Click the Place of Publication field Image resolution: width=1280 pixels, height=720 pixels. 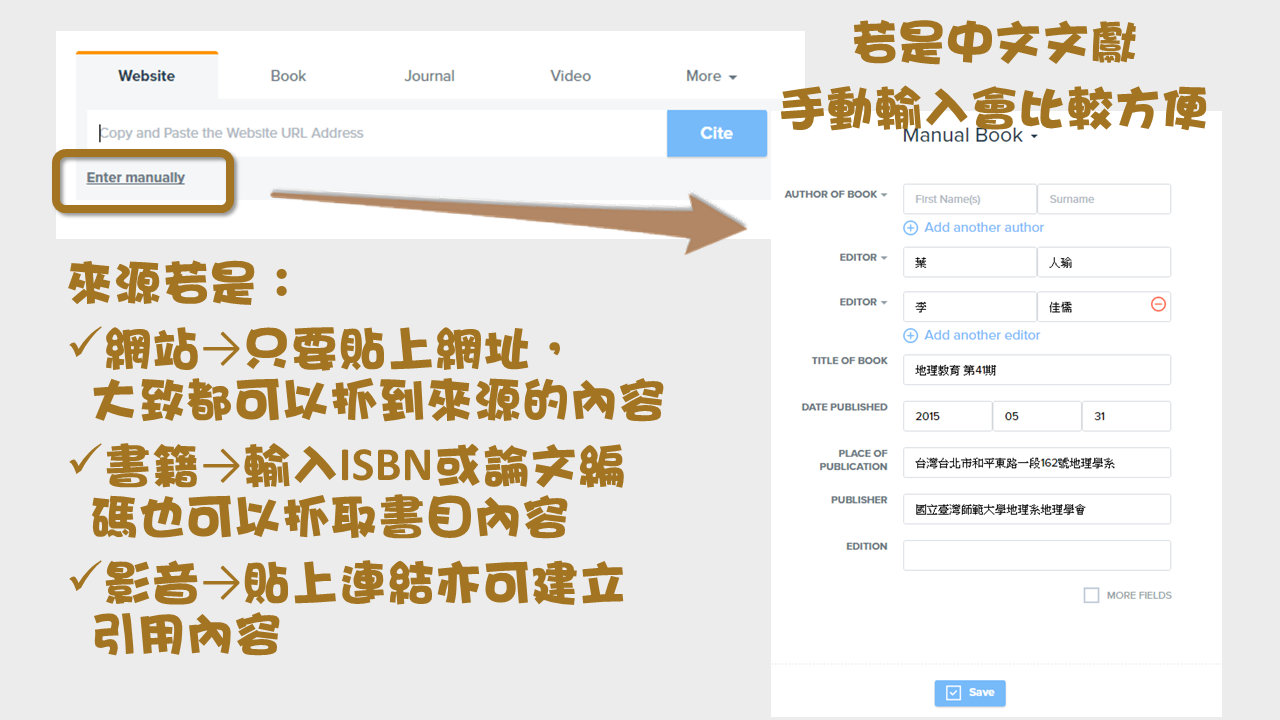[1037, 463]
